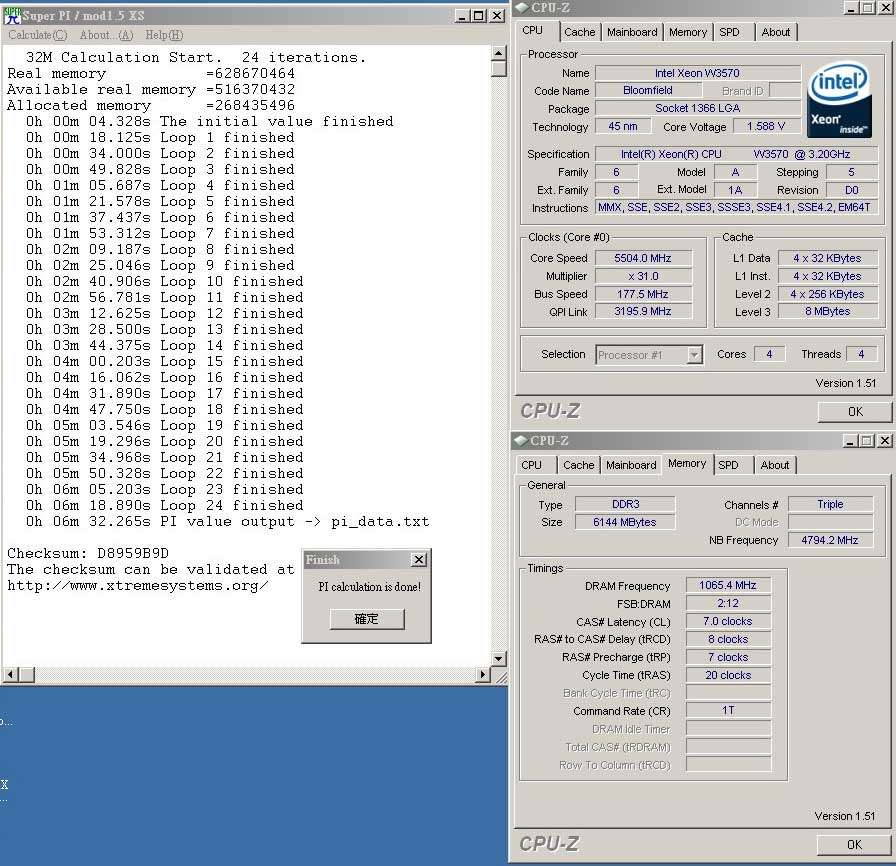Select CPU tab in top CPU-Z window
This screenshot has height=866, width=896.
[533, 30]
